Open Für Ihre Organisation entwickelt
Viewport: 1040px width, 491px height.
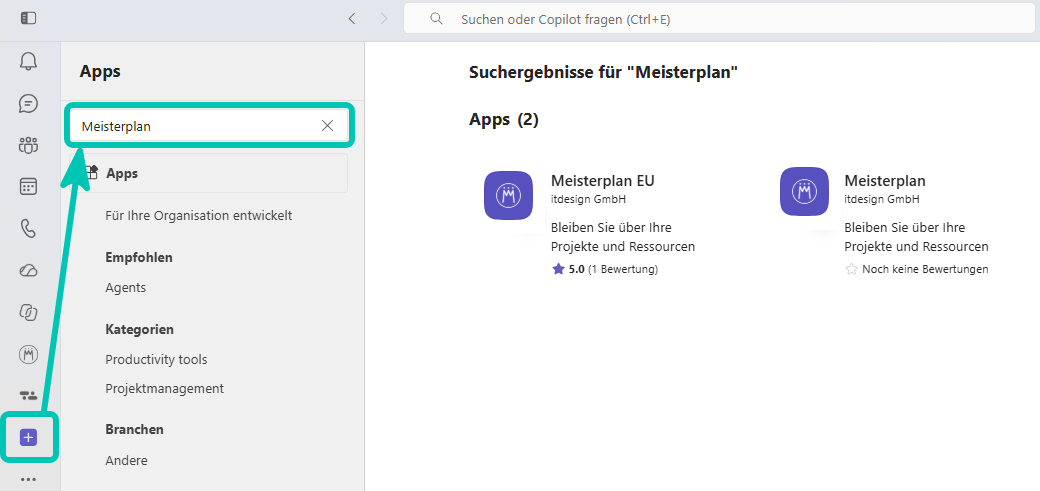pos(199,216)
